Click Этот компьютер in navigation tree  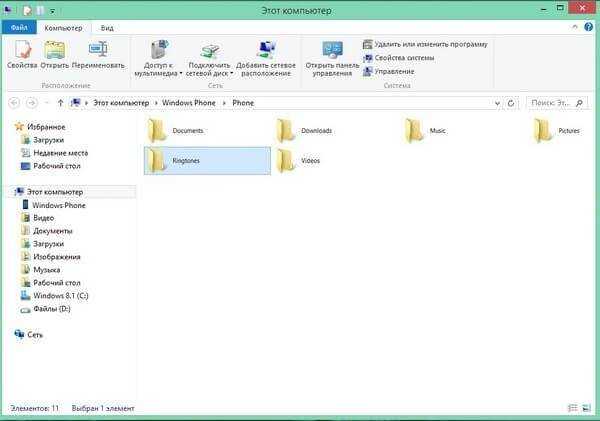click(55, 192)
